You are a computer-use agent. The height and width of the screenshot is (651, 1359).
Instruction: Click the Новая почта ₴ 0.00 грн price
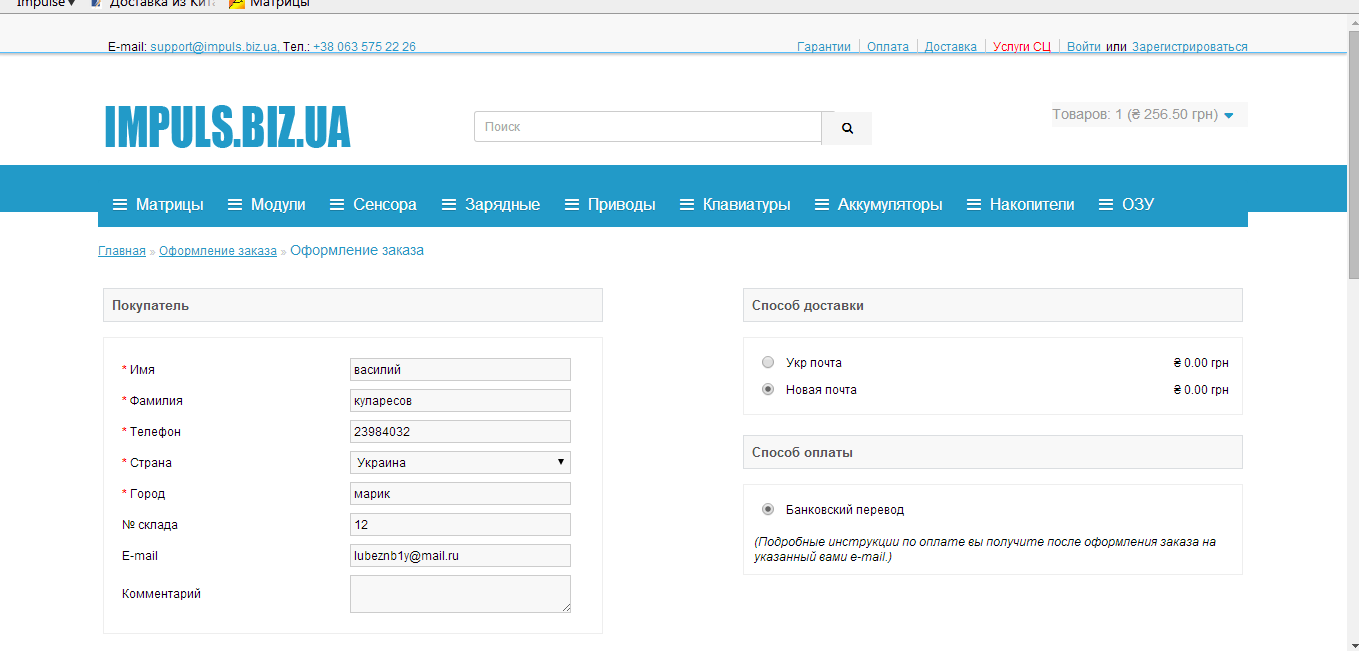pos(1201,390)
